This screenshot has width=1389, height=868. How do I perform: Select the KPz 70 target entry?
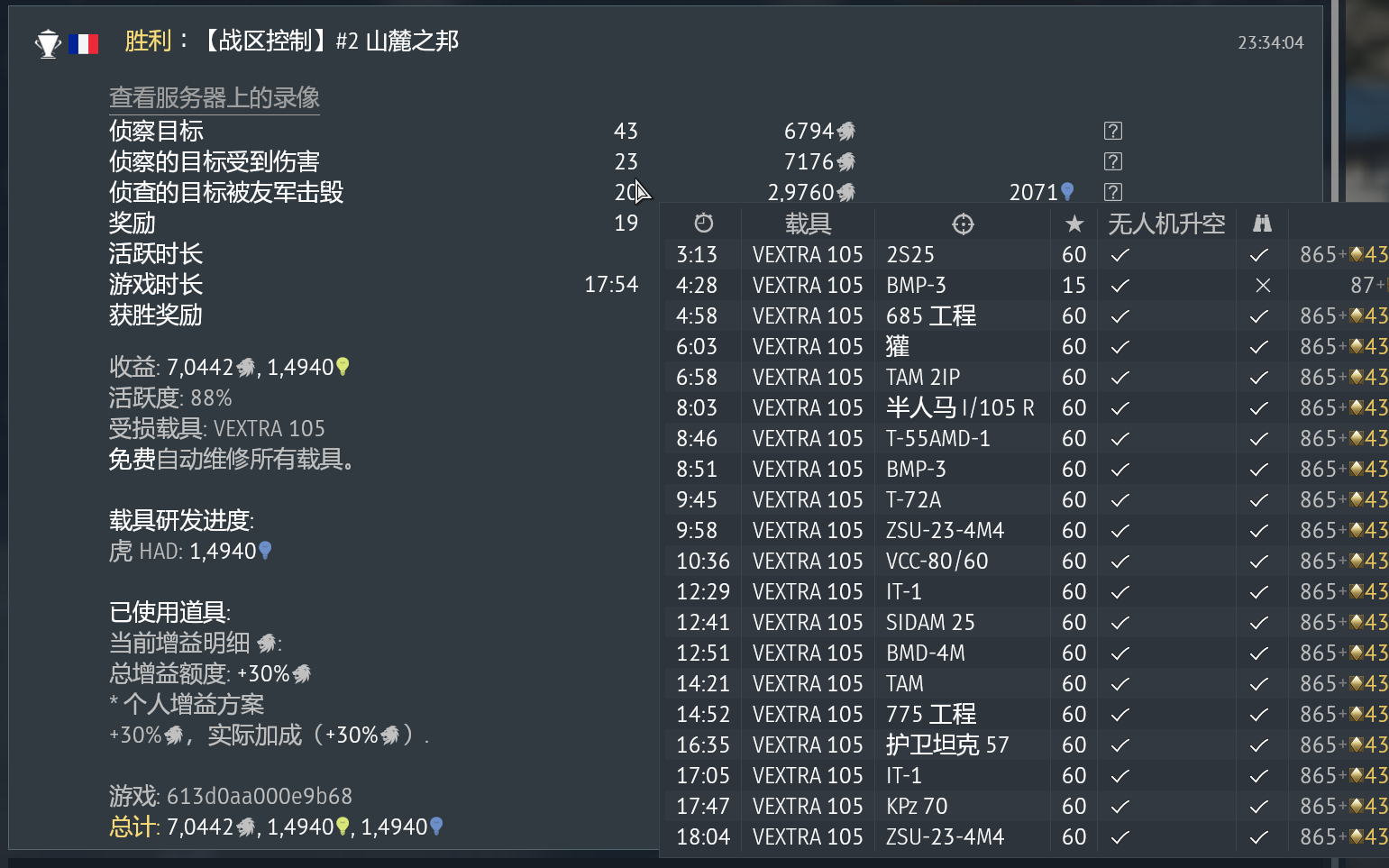tap(917, 807)
